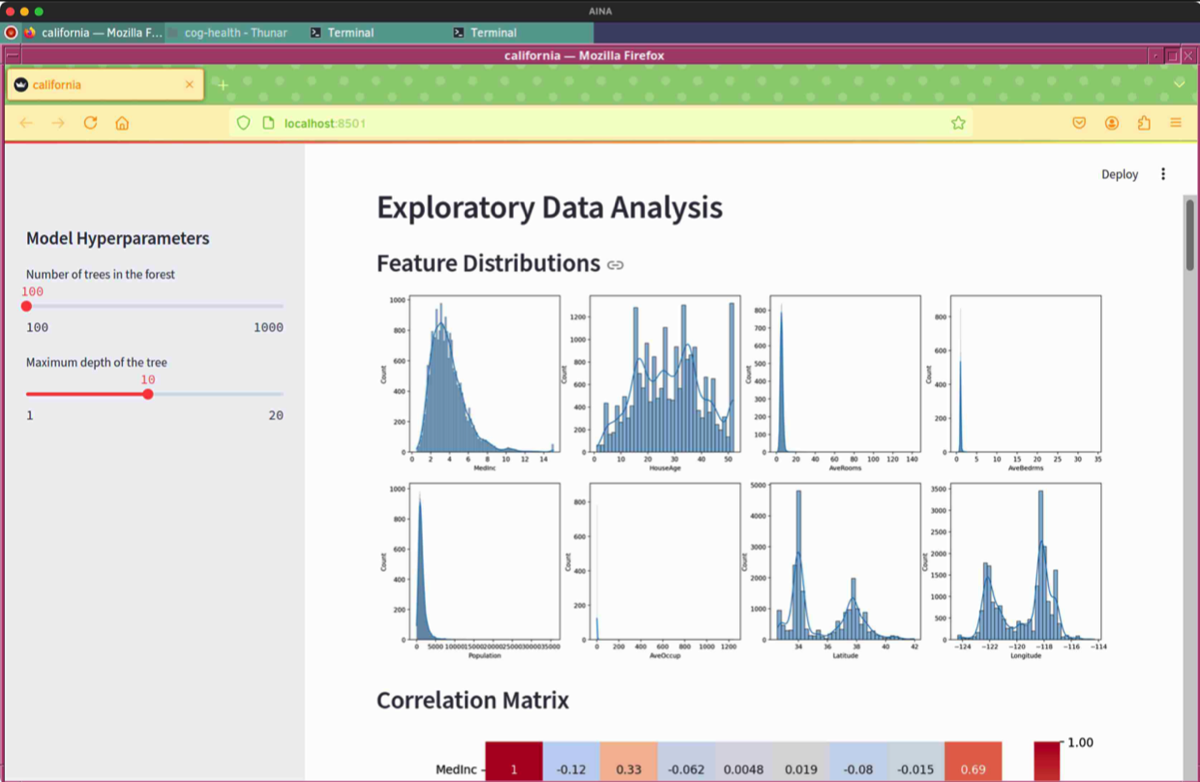
Task: Click the browser forward arrow
Action: [x=58, y=123]
